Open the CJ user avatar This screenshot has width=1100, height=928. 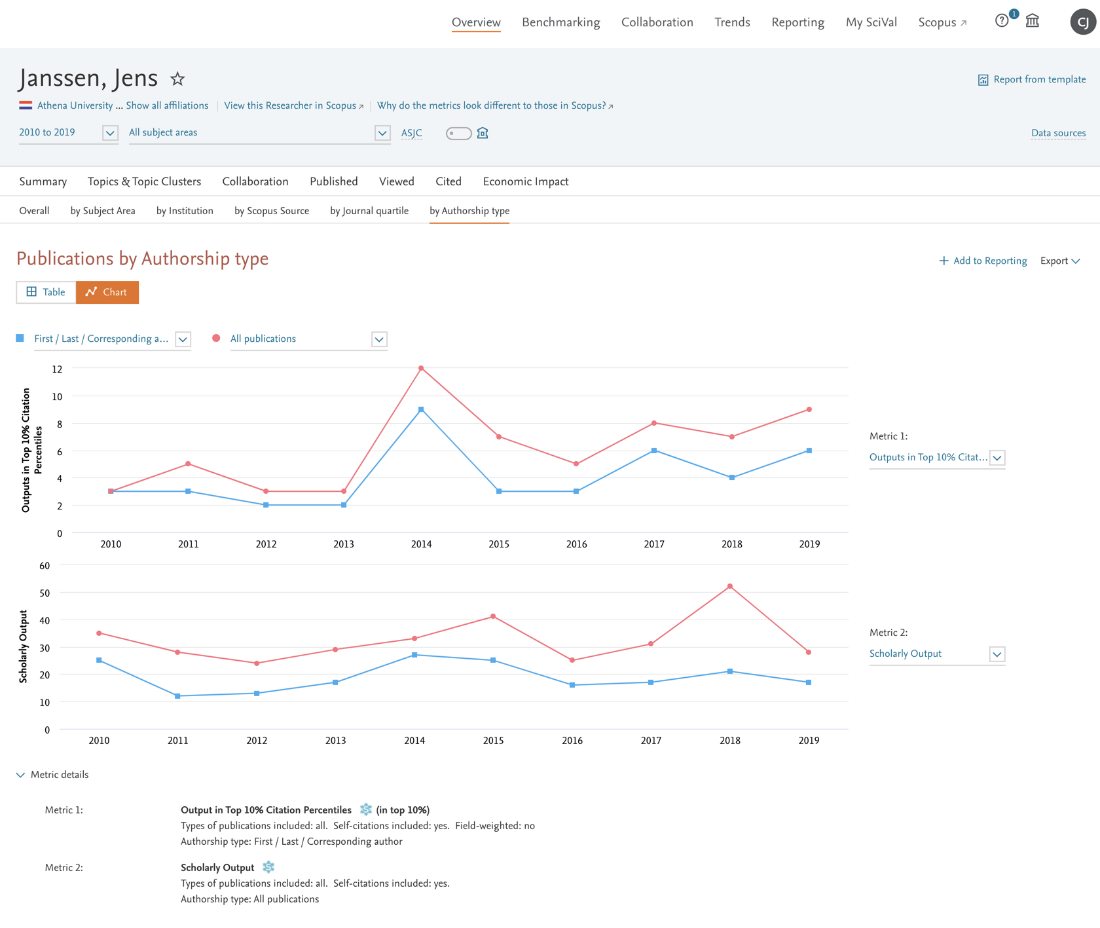[x=1083, y=22]
